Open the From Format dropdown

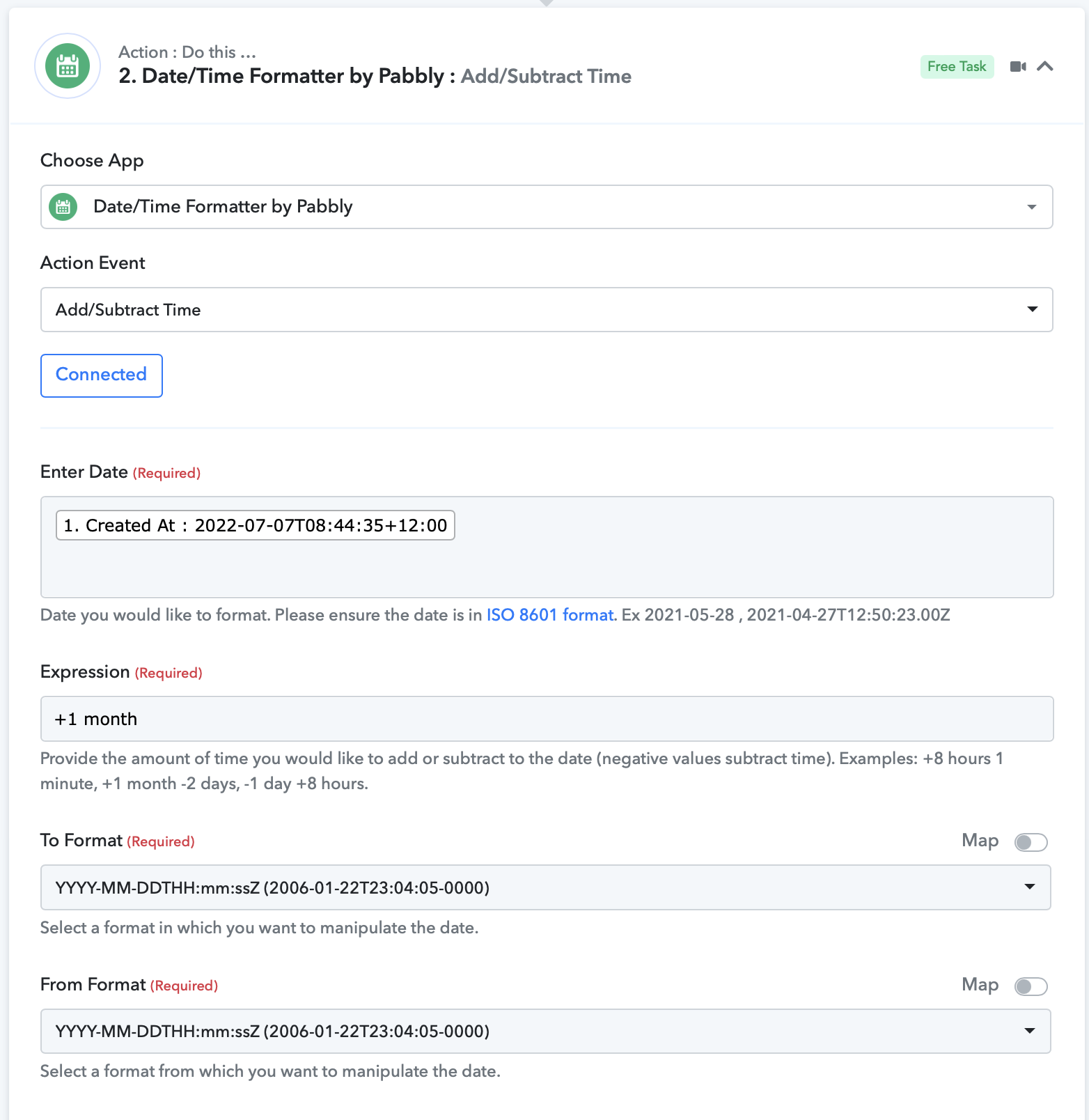[545, 1032]
